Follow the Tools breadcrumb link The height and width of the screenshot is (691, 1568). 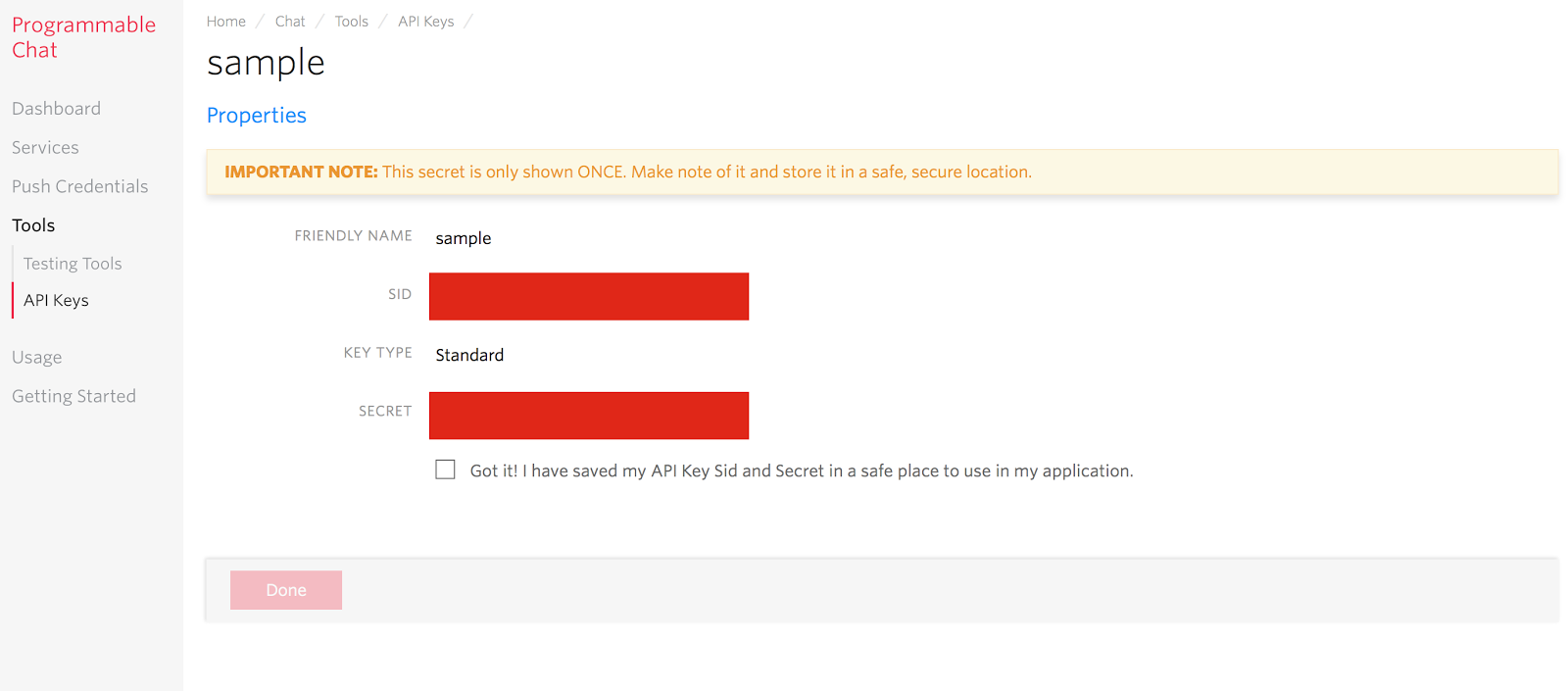351,22
